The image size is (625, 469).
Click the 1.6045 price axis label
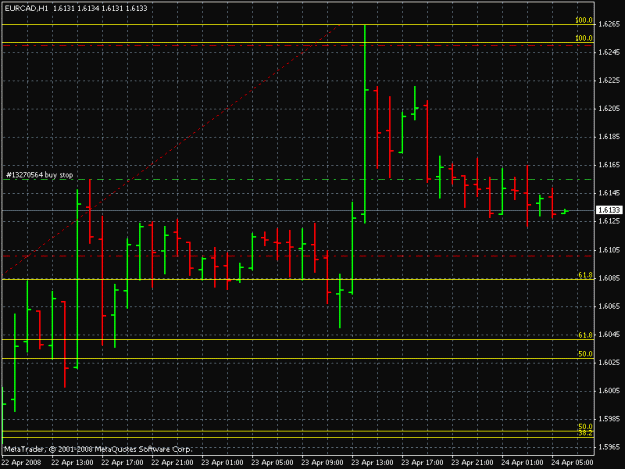coord(609,334)
